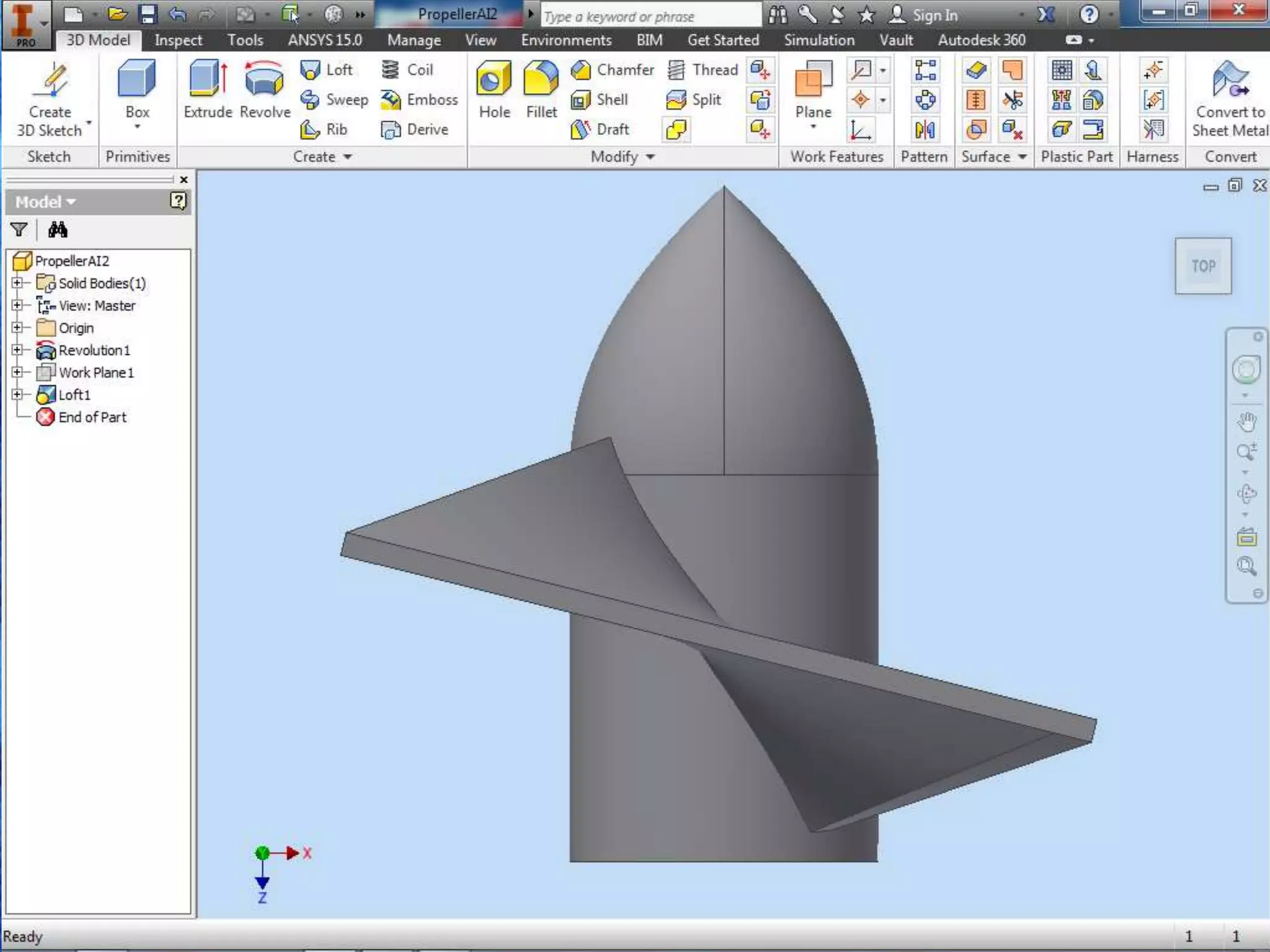Open the browser filter funnel
This screenshot has height=952, width=1270.
[19, 230]
